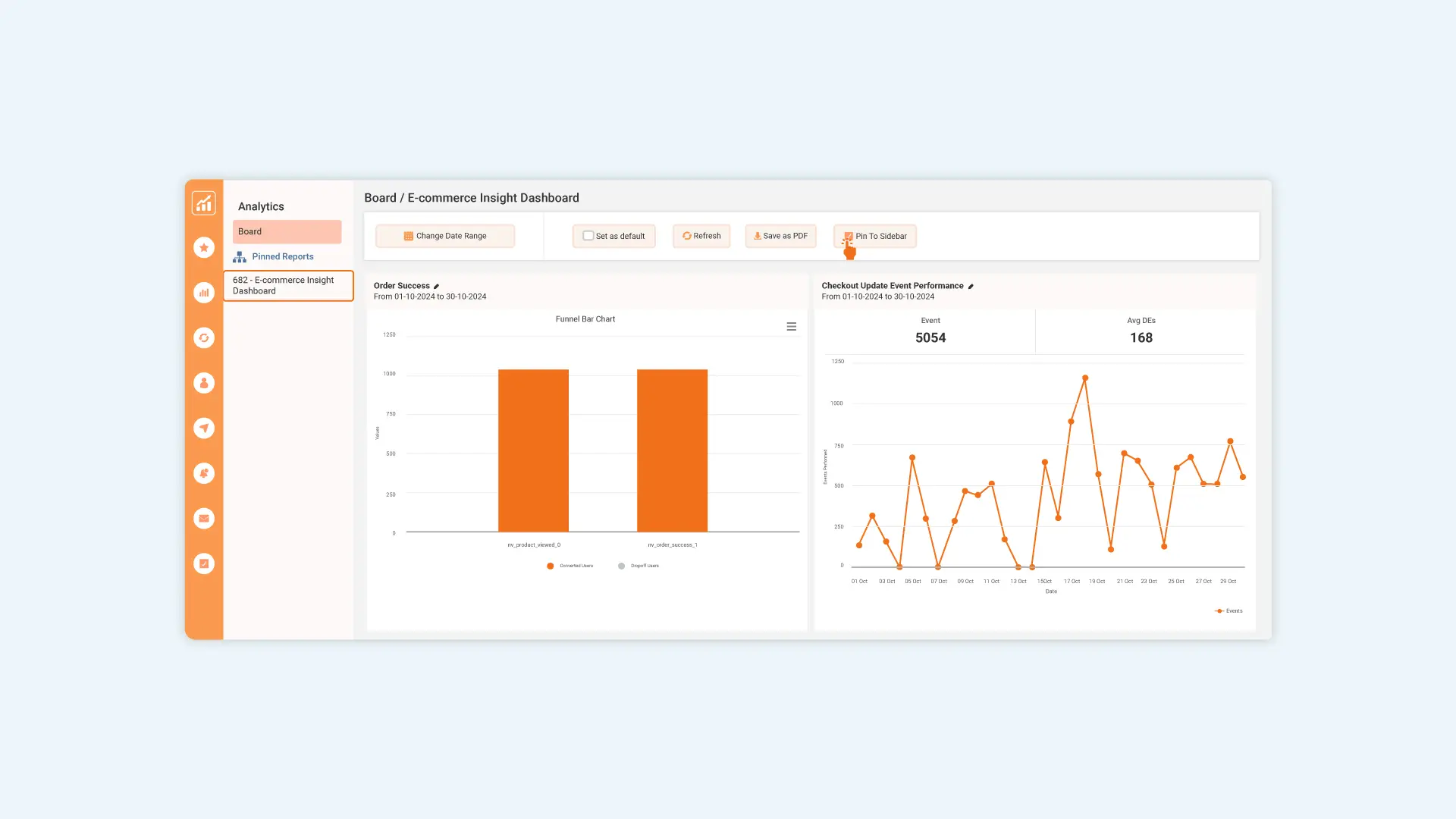Edit the Order Success title pencil icon
Viewport: 1456px width, 819px height.
tap(437, 287)
